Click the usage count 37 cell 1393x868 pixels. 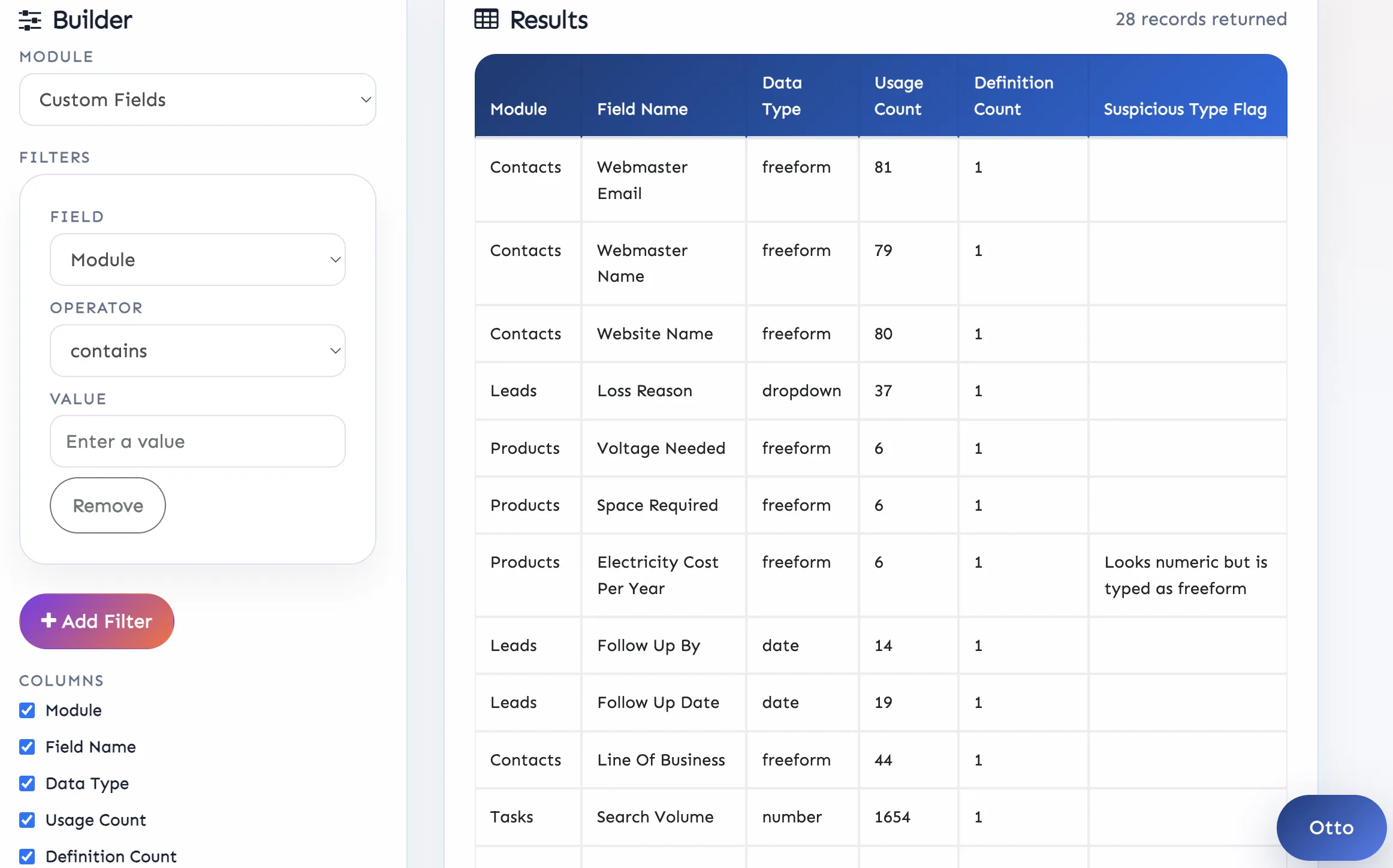coord(908,391)
